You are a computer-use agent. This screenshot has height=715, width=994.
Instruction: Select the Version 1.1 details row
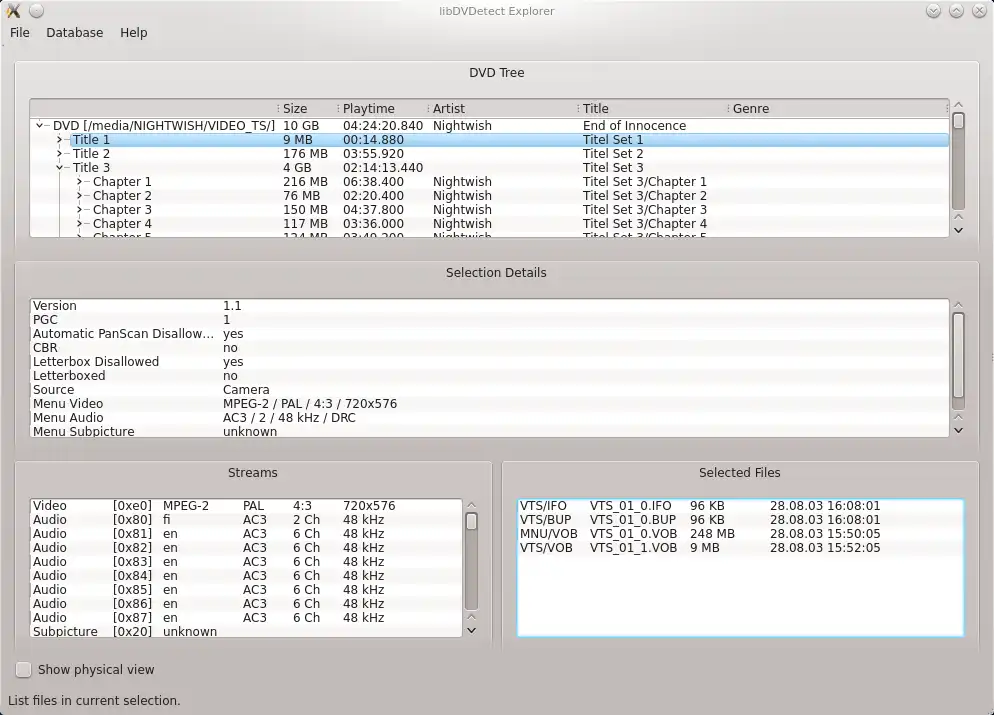click(489, 306)
